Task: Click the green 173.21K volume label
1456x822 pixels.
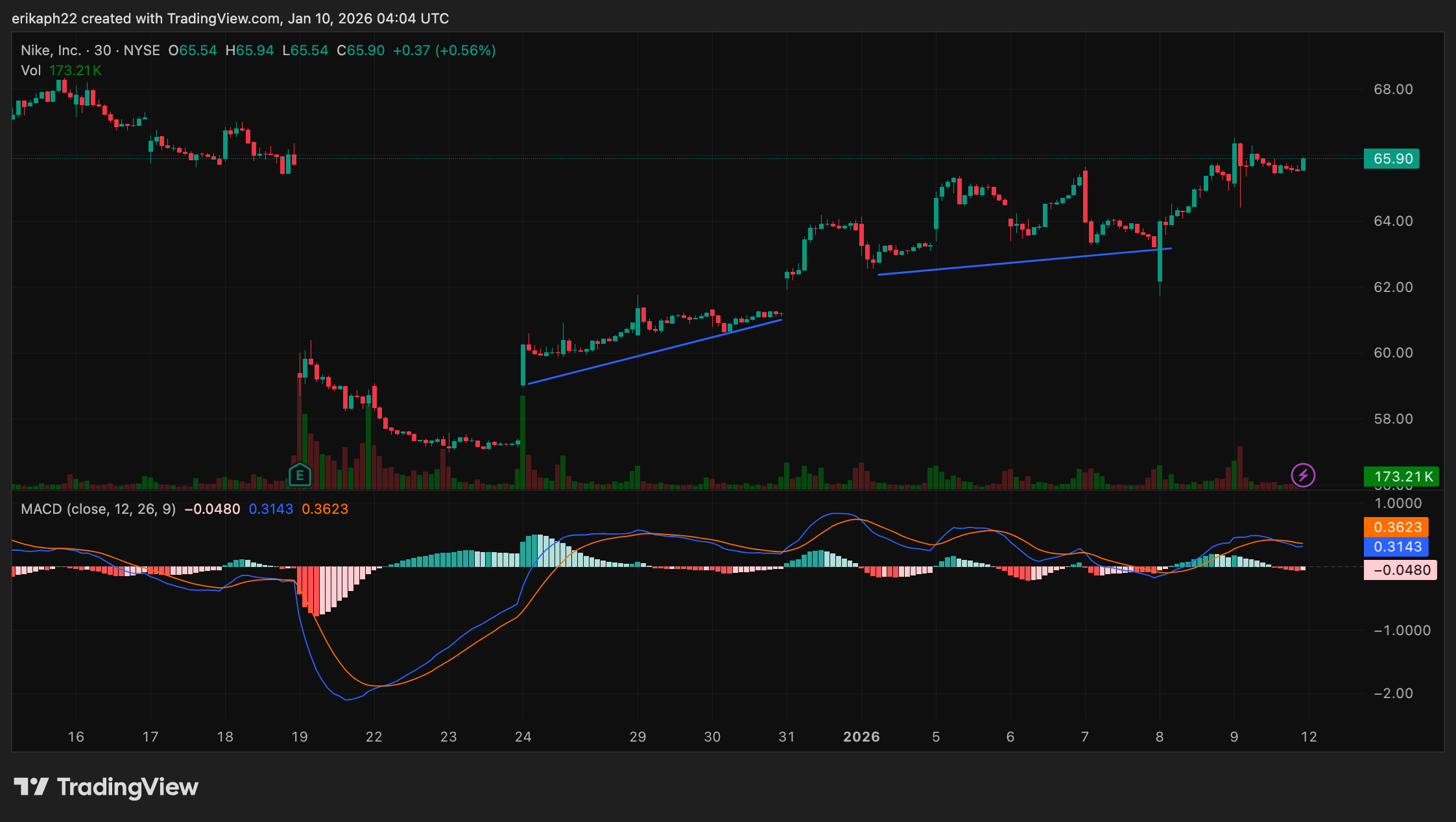Action: (1402, 477)
